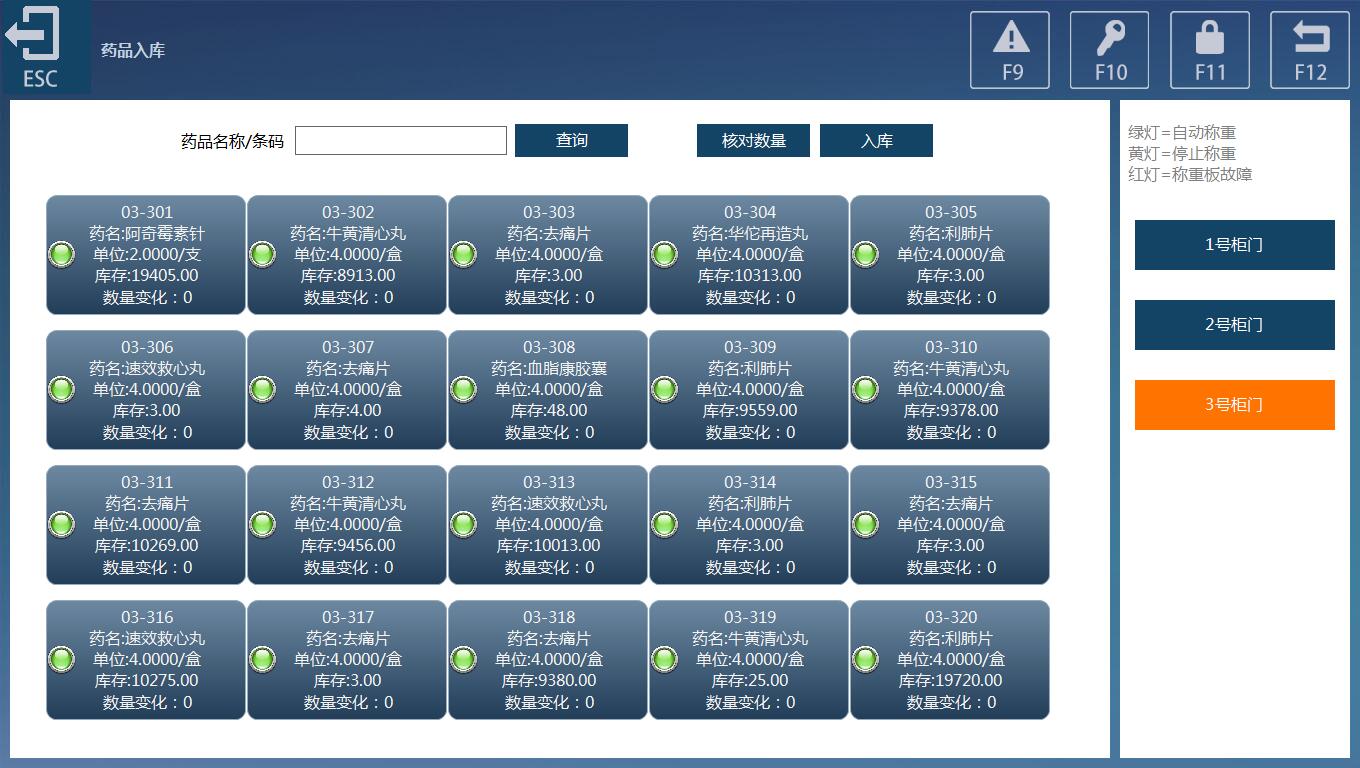The height and width of the screenshot is (768, 1360).
Task: Switch to cabinet door 1 (1号柜门)
Action: (x=1234, y=245)
